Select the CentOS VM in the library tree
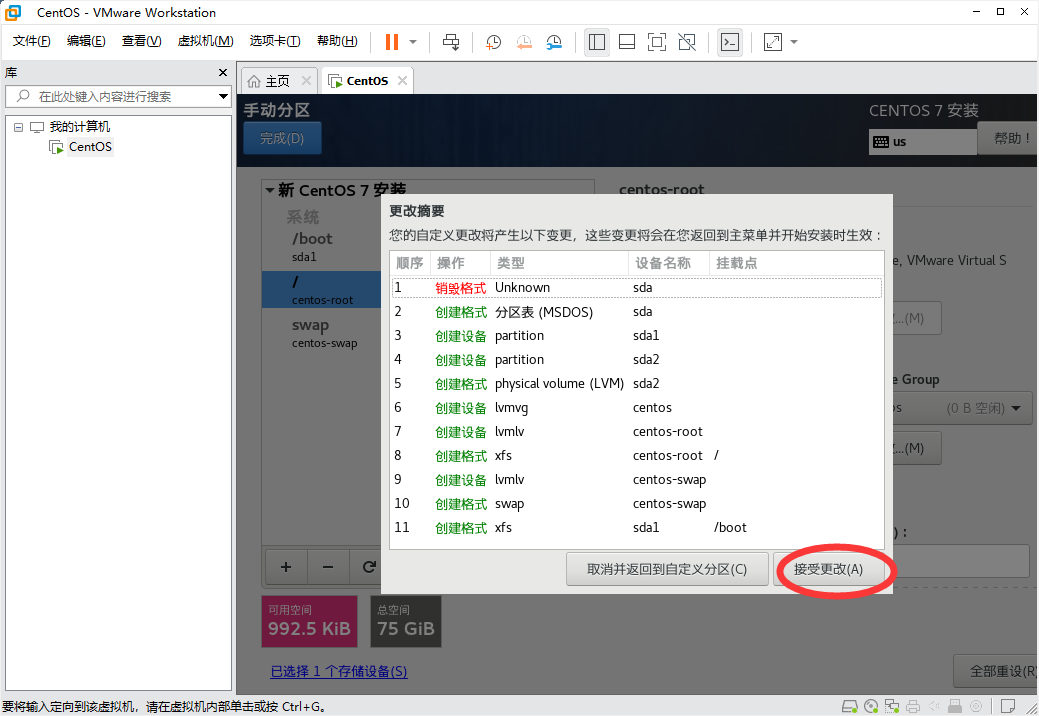 click(x=90, y=146)
